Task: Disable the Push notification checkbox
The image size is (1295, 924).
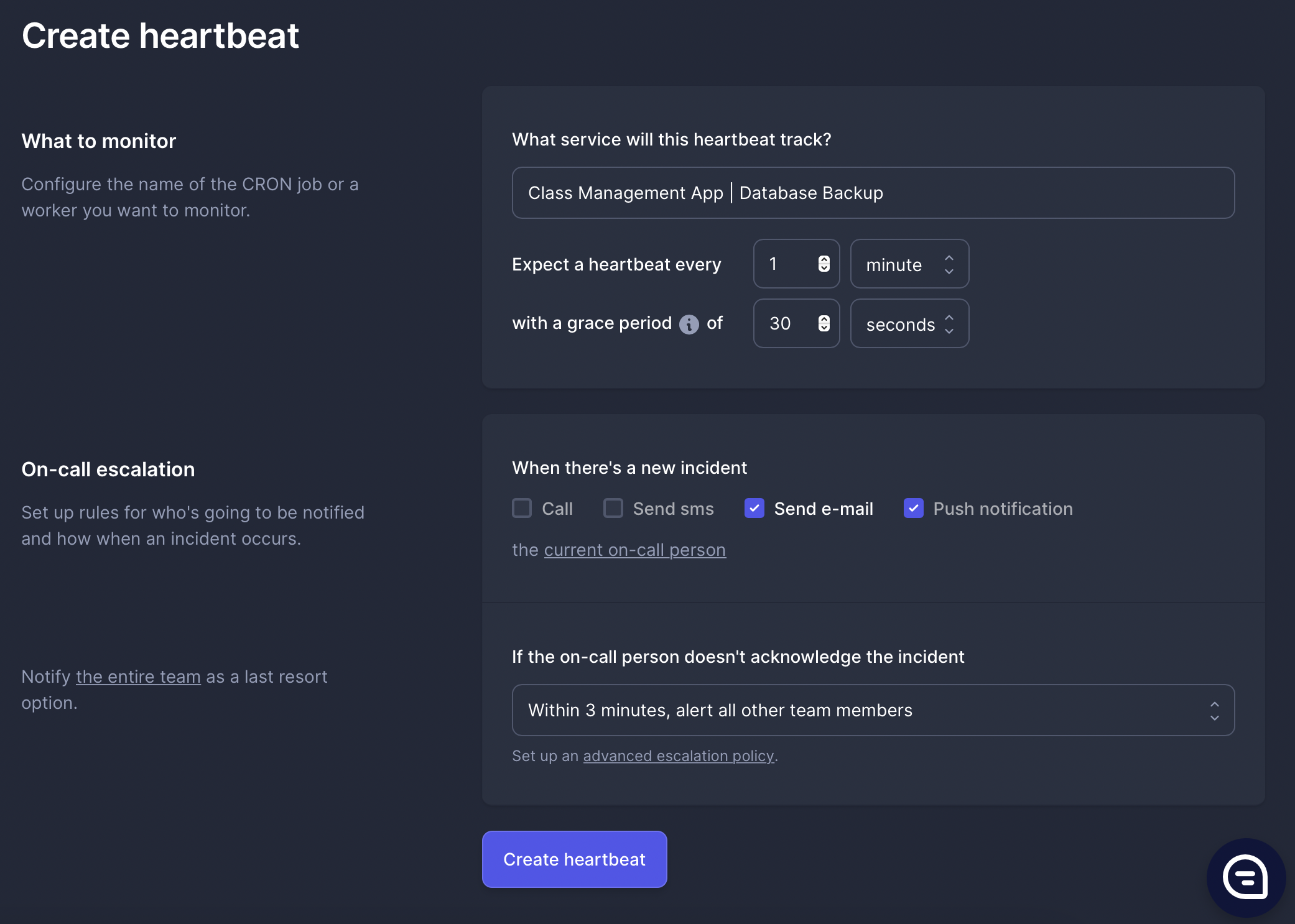Action: (x=913, y=508)
